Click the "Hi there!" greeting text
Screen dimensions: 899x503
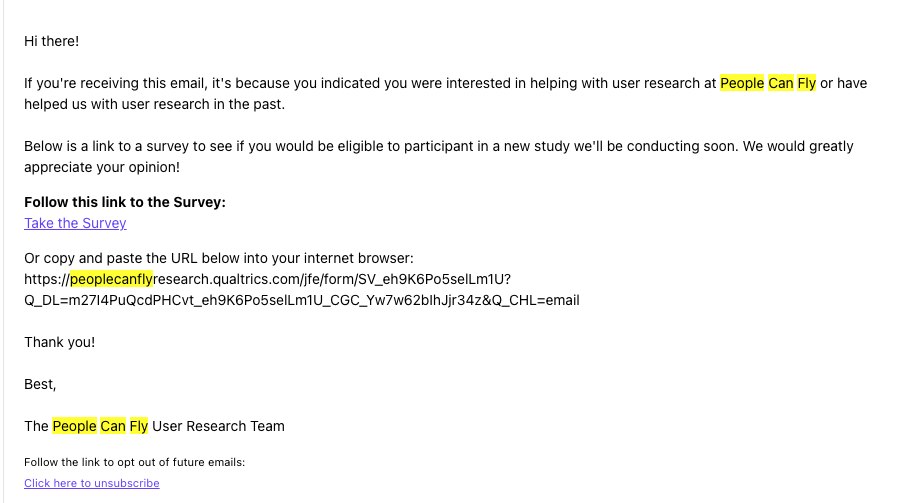[51, 41]
